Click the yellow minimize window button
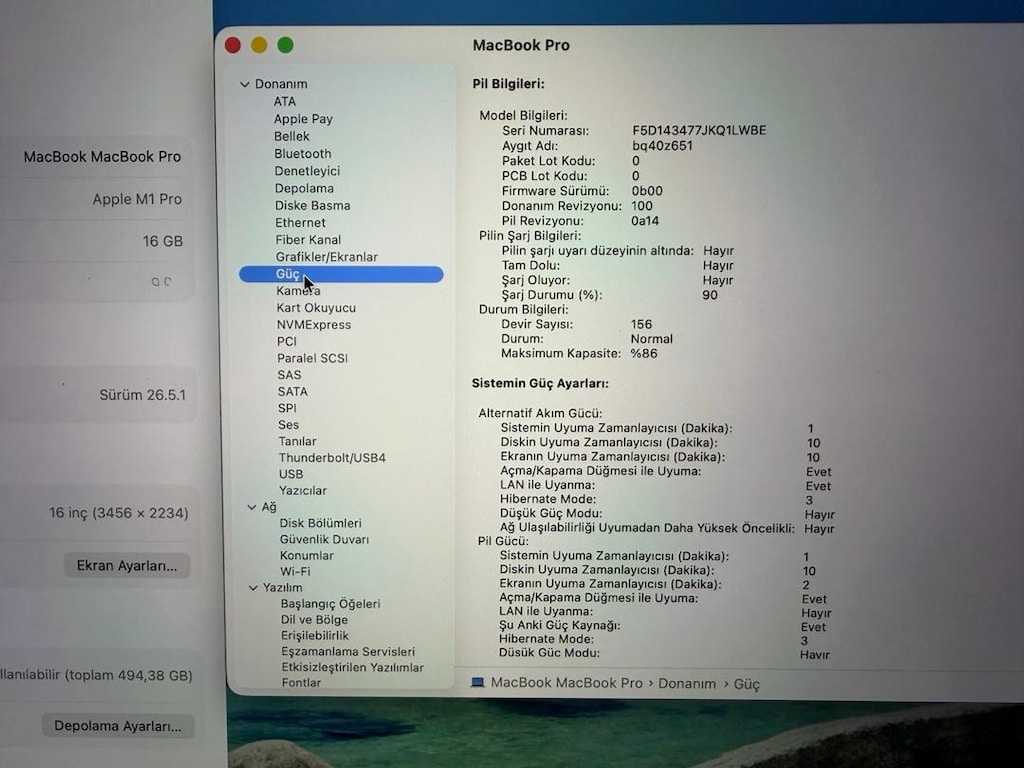Image resolution: width=1024 pixels, height=768 pixels. pyautogui.click(x=259, y=45)
